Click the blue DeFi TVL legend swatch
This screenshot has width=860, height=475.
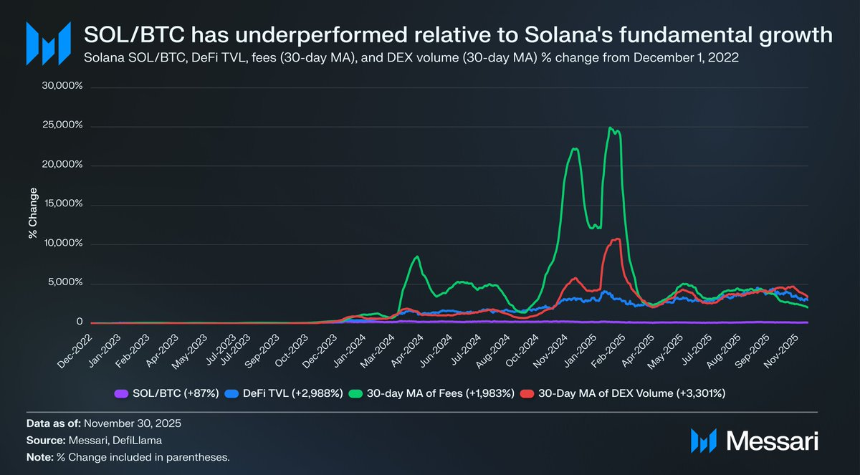pyautogui.click(x=232, y=393)
